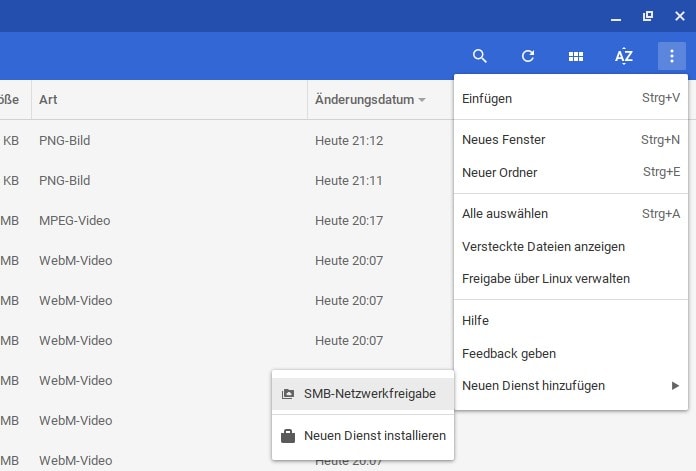Click Feedback geben
The height and width of the screenshot is (471, 696).
pyautogui.click(x=508, y=353)
